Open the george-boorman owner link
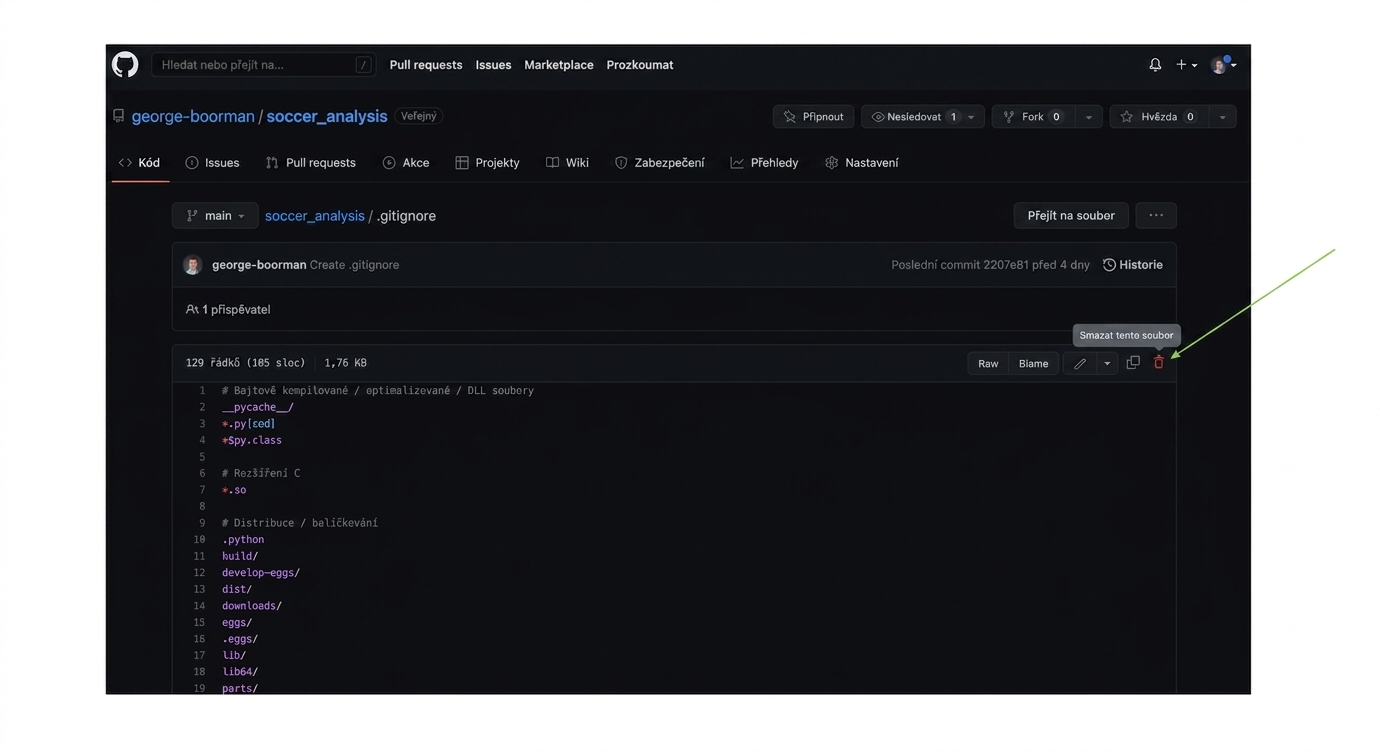The image size is (1380, 752). point(193,116)
